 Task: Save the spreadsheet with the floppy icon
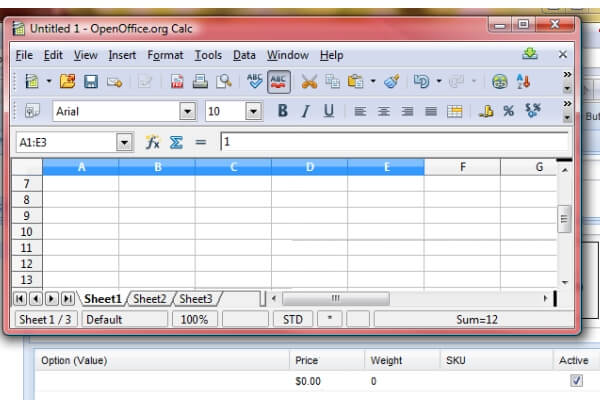point(91,82)
